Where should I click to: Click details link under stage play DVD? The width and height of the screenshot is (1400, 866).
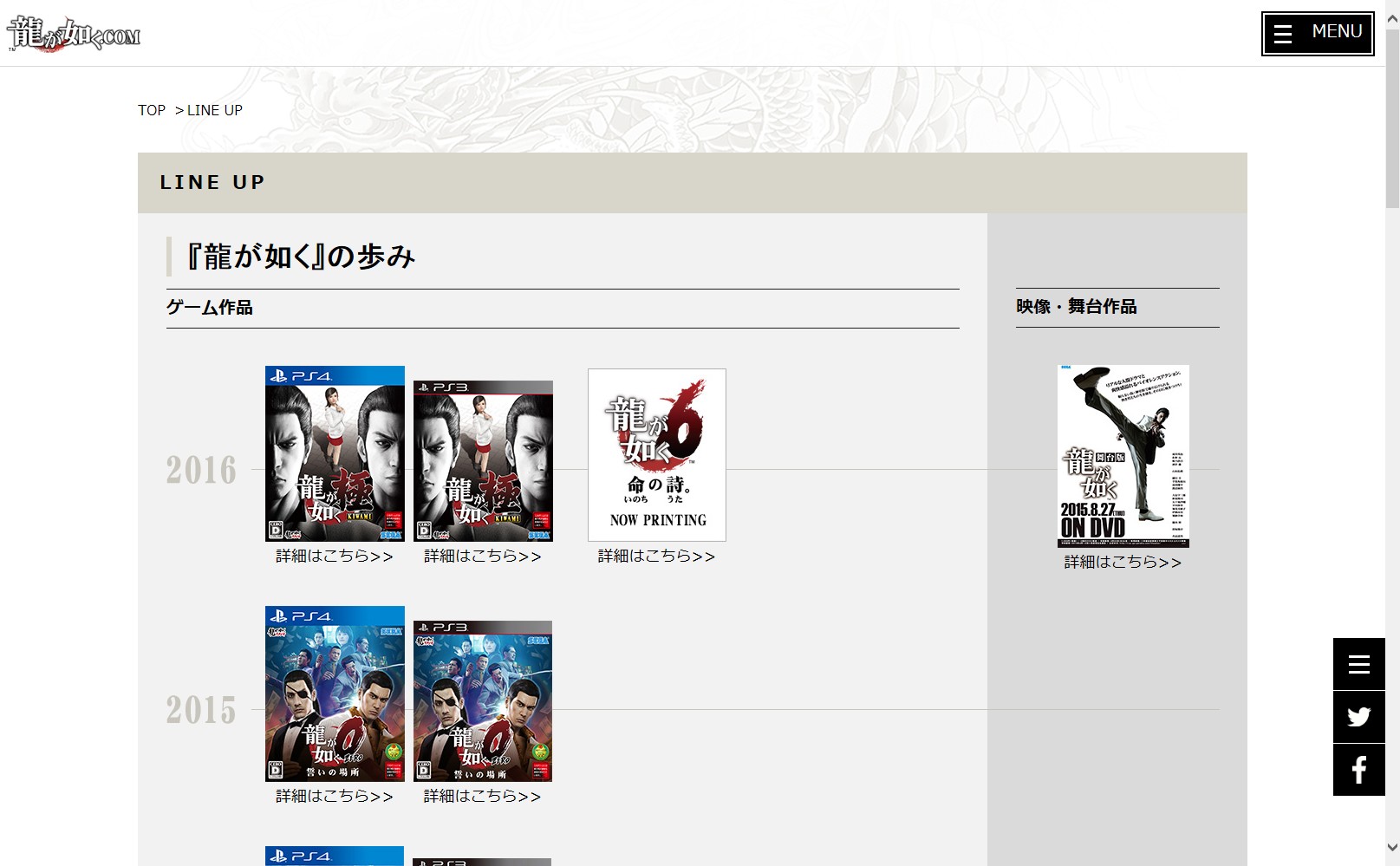click(1123, 562)
